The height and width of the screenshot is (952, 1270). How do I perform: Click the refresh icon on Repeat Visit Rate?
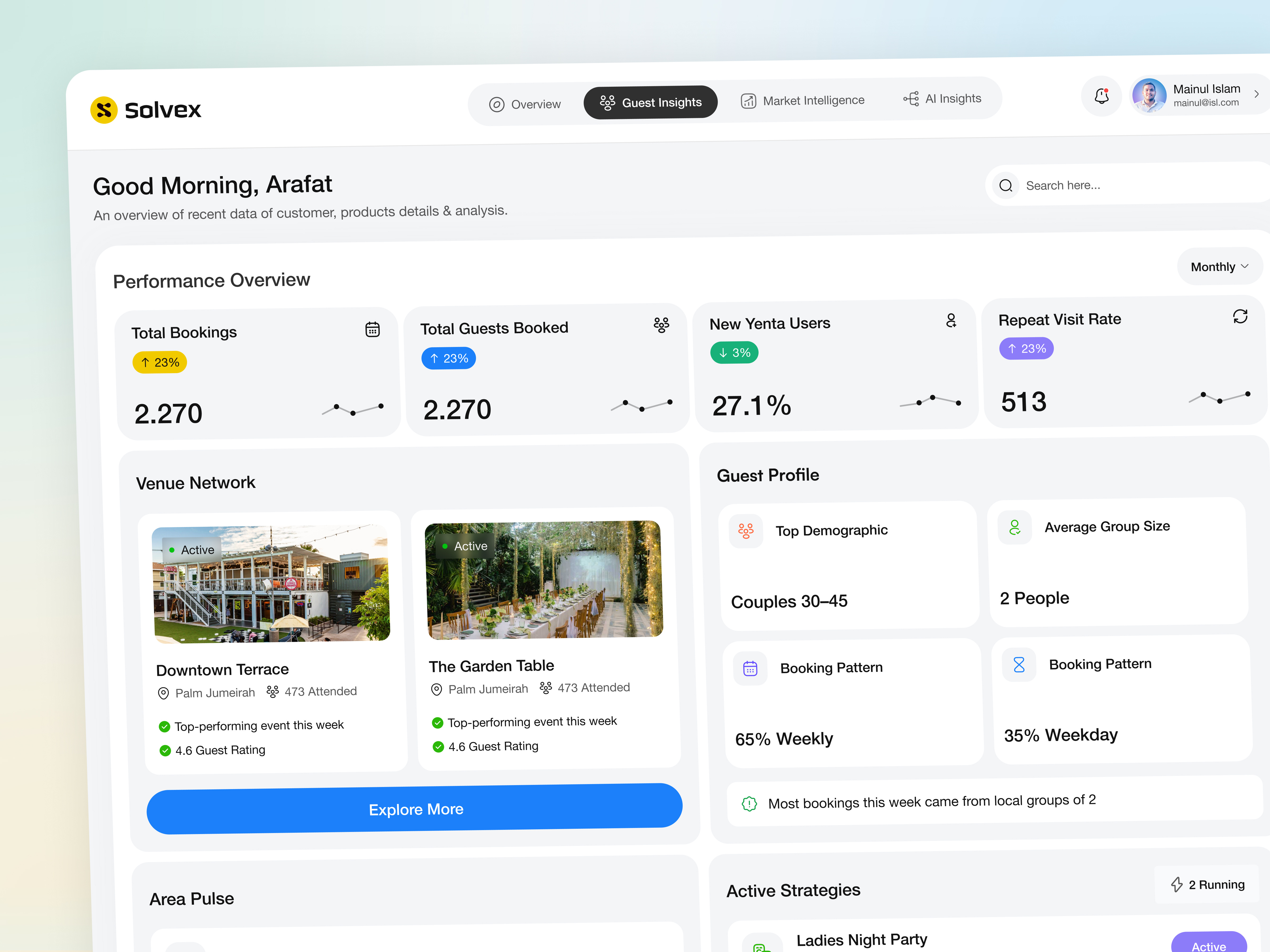(1240, 316)
